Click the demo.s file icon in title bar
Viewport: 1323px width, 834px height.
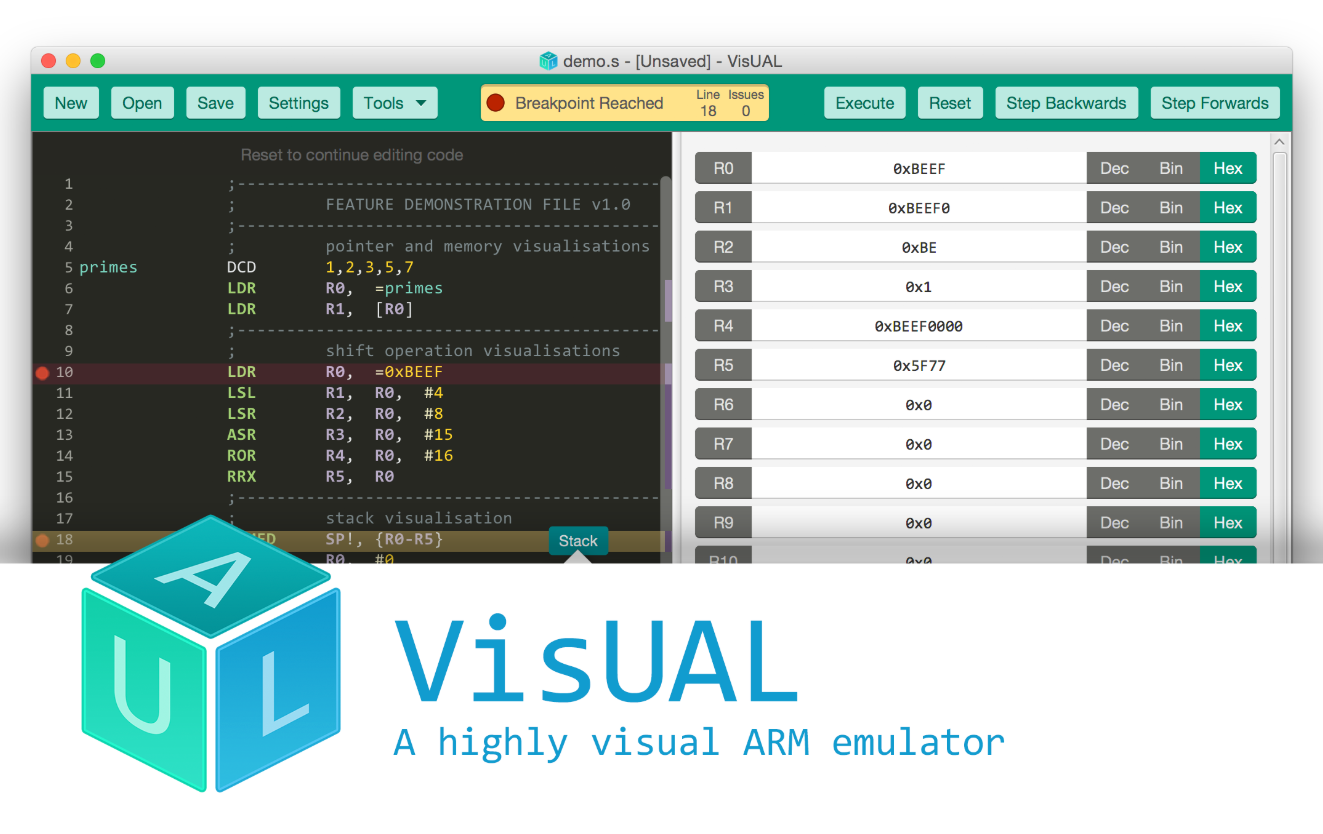pyautogui.click(x=548, y=61)
